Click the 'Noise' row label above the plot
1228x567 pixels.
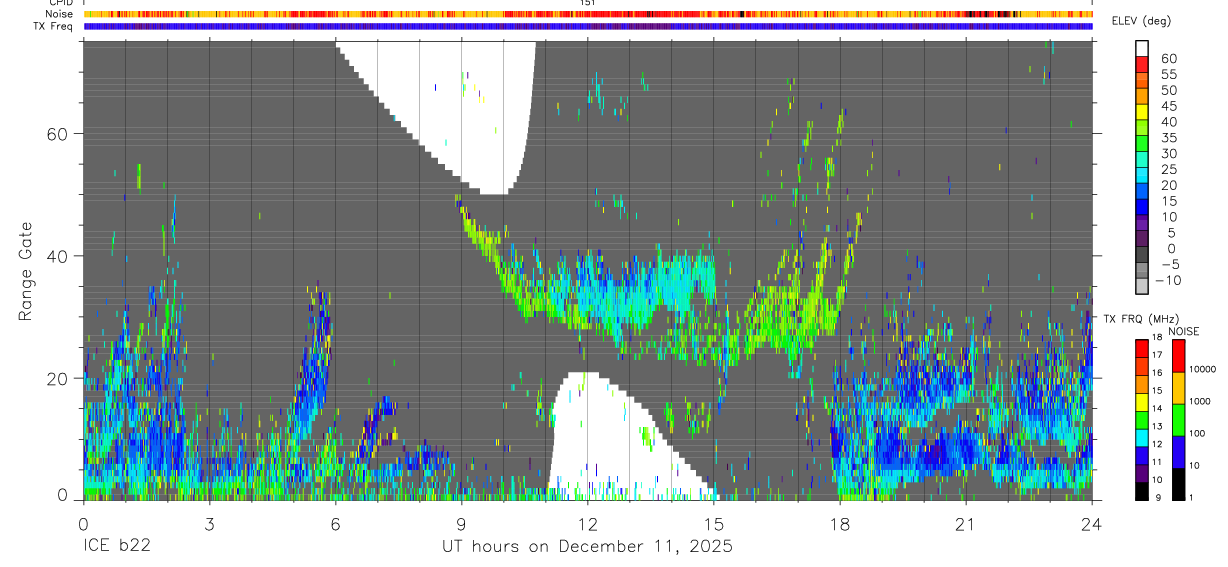pos(60,14)
